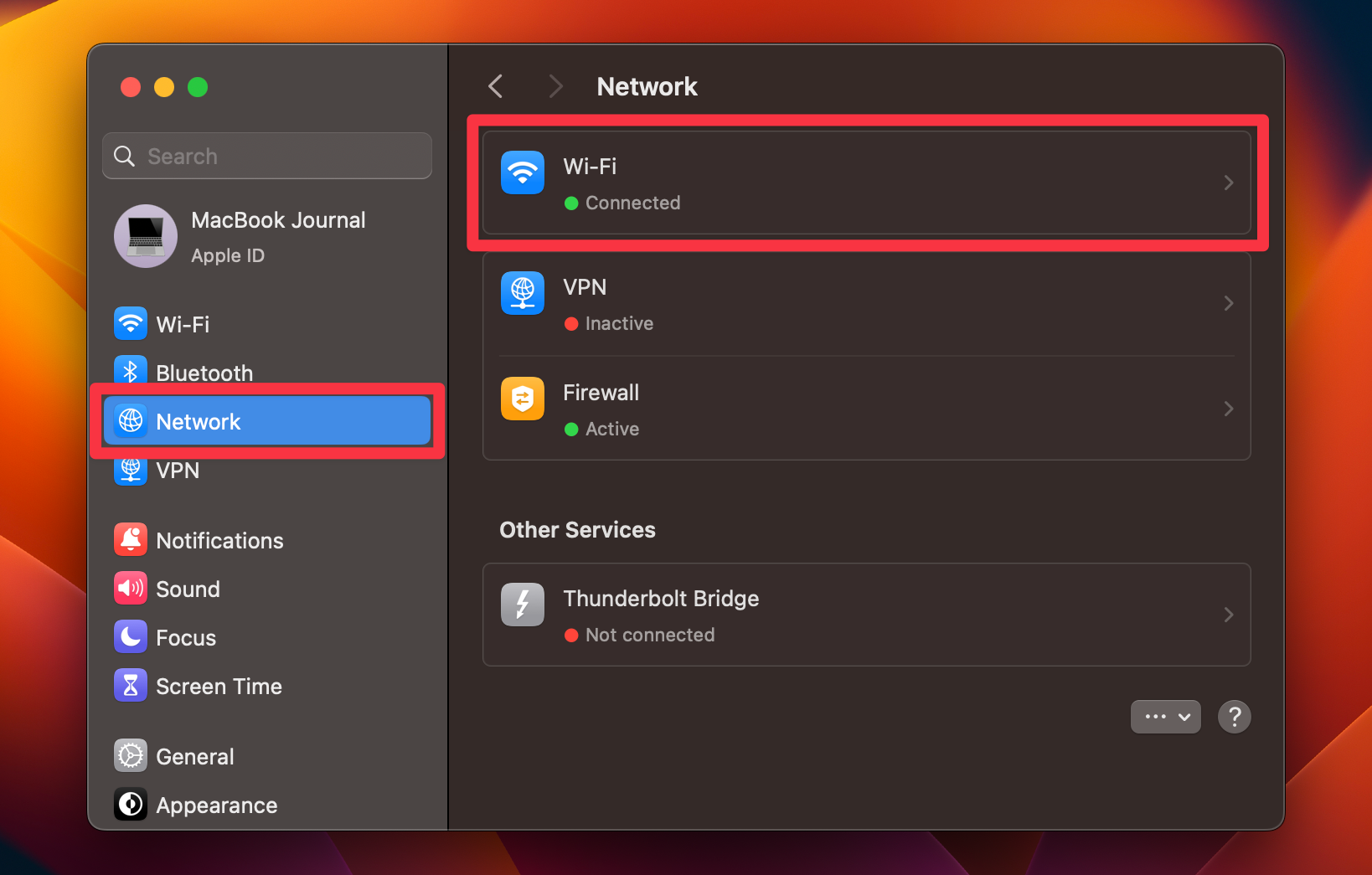Click the Bluetooth icon in the sidebar
The image size is (1372, 875).
coord(131,372)
